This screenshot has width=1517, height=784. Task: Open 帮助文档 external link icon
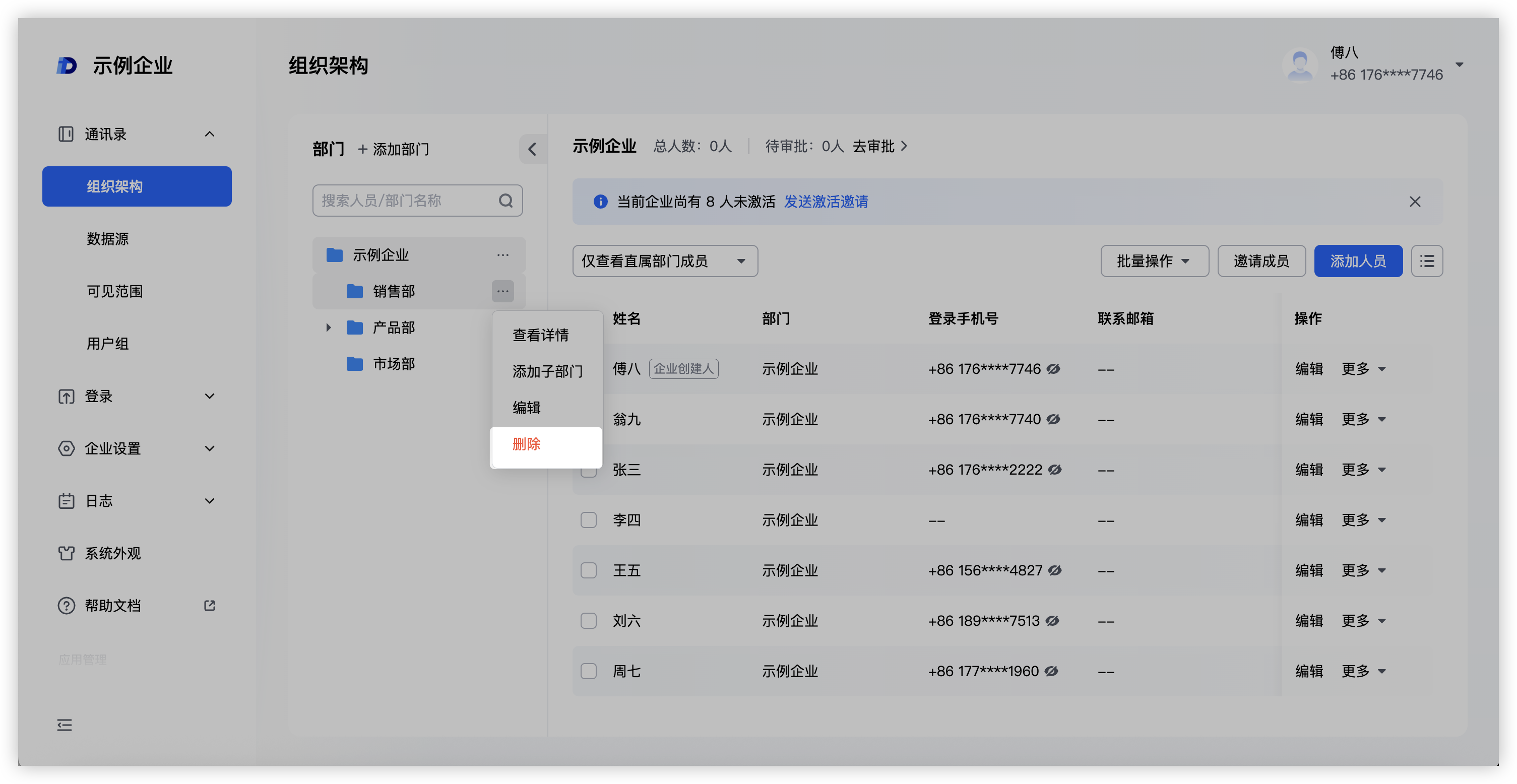tap(210, 605)
